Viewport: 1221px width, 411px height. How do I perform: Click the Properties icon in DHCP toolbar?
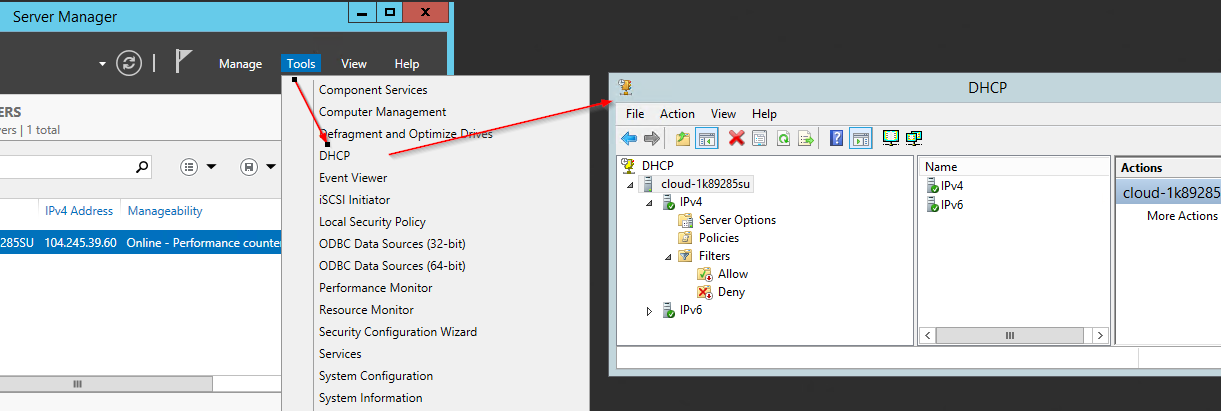(760, 139)
